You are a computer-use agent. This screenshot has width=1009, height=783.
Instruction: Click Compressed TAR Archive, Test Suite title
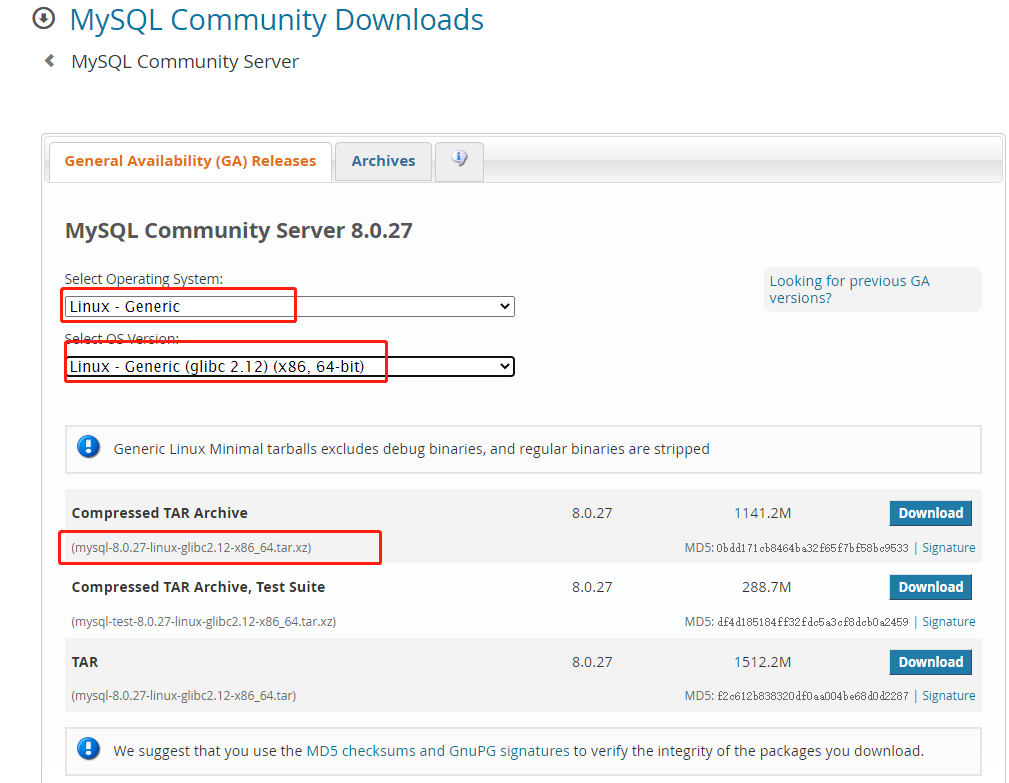tap(198, 587)
